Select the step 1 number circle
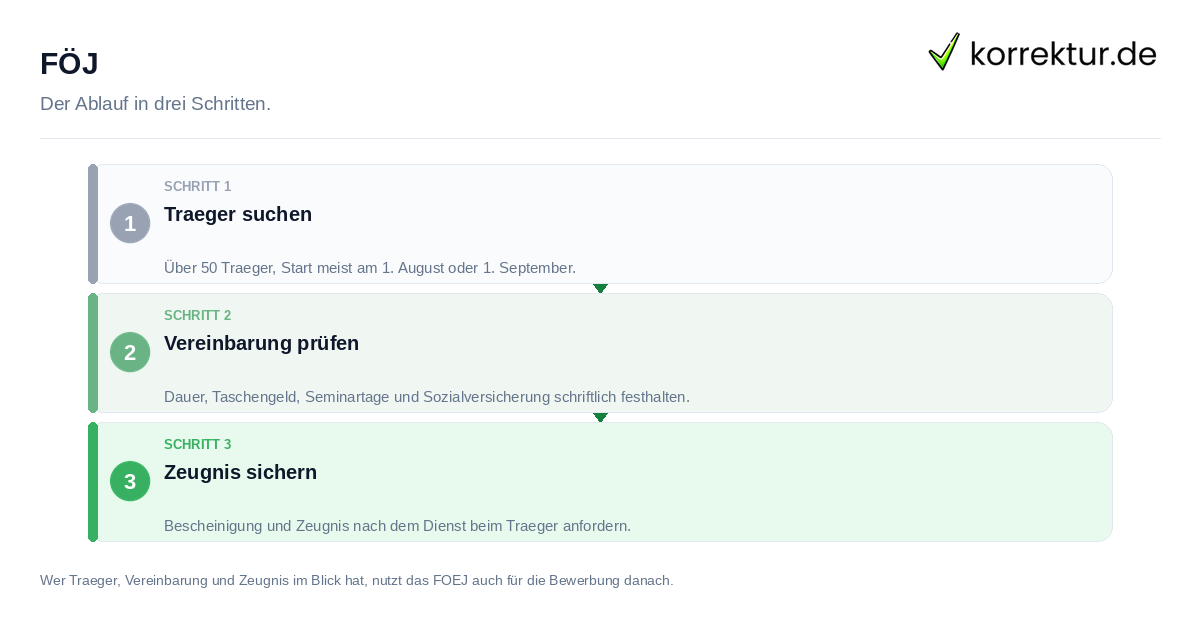Image resolution: width=1200 pixels, height=630 pixels. click(130, 223)
